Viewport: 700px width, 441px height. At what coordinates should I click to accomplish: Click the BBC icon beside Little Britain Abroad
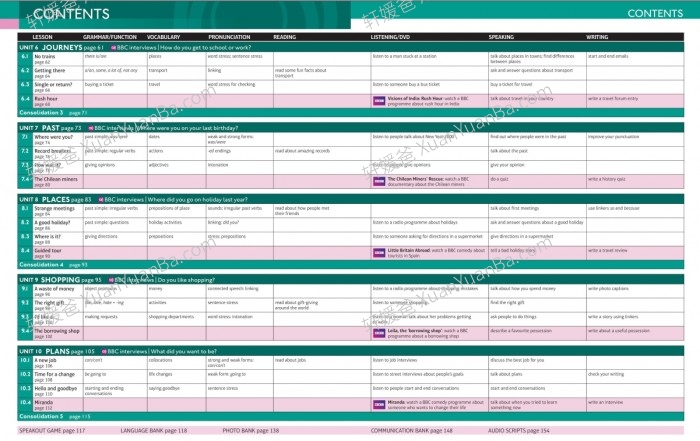[x=379, y=252]
